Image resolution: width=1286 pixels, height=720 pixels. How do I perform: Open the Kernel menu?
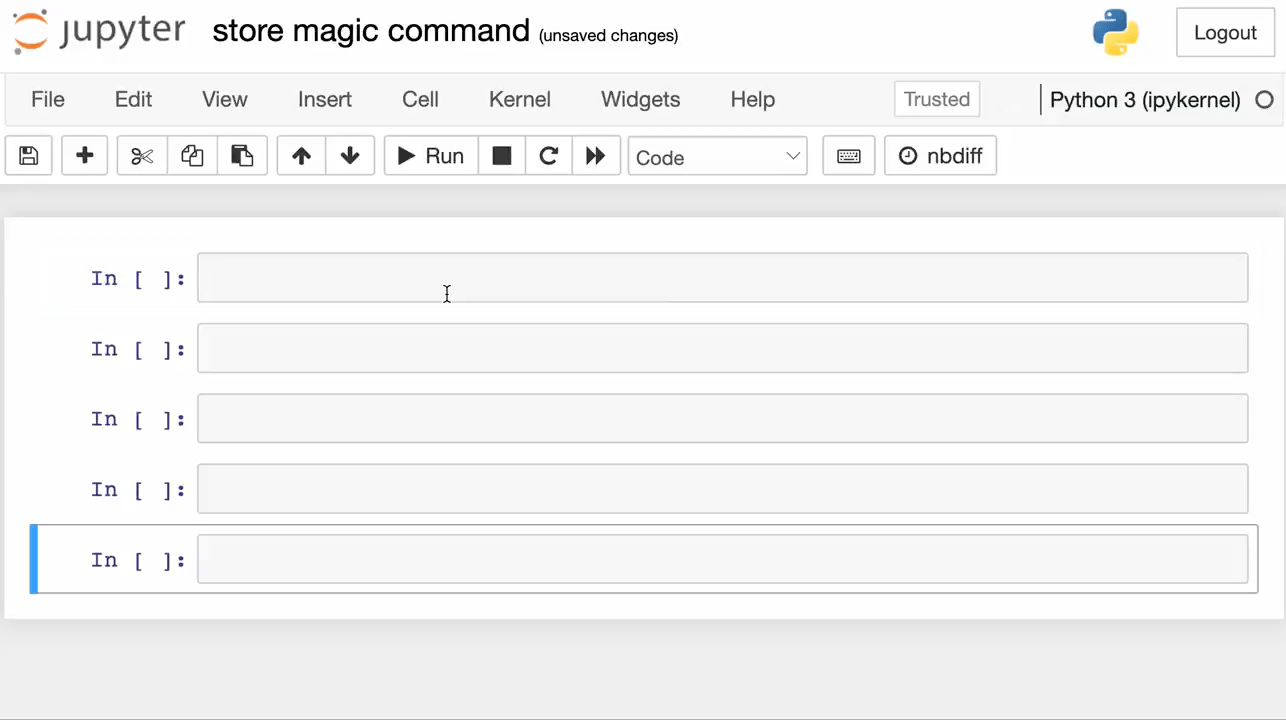(x=520, y=99)
